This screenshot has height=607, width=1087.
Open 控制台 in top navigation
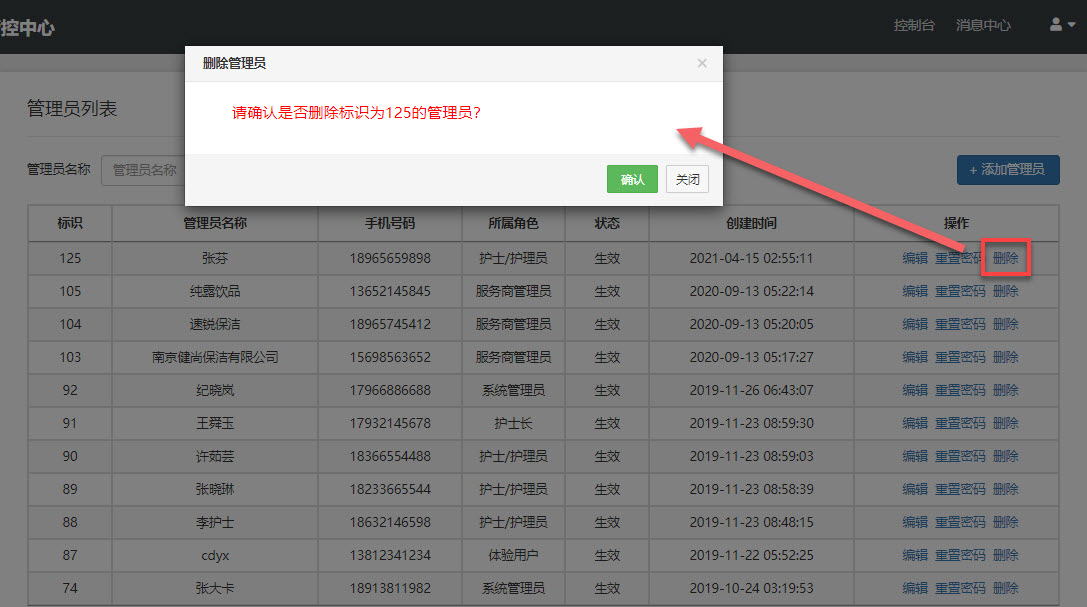pos(914,25)
